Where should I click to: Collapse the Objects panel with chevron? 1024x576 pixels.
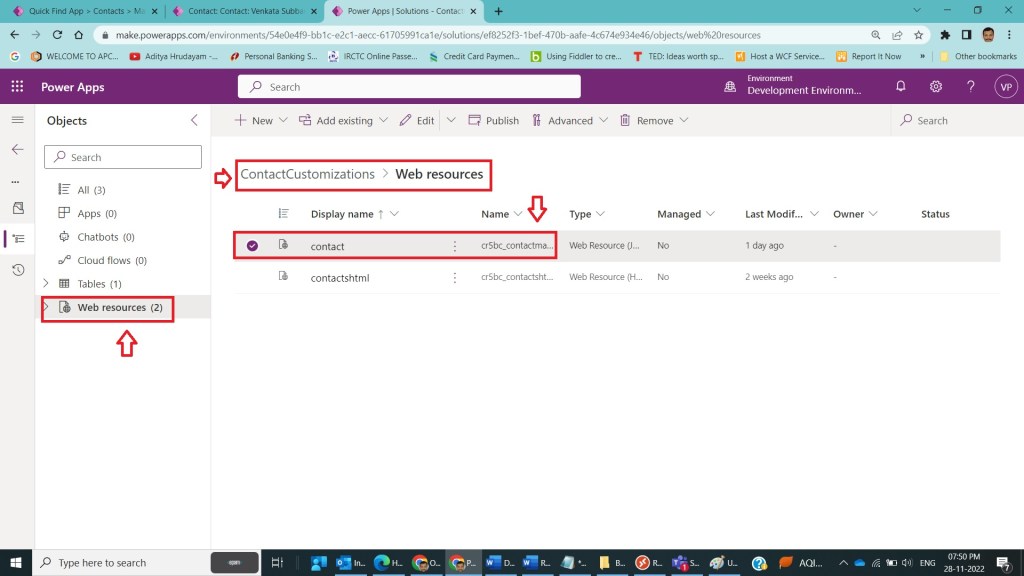(x=194, y=120)
